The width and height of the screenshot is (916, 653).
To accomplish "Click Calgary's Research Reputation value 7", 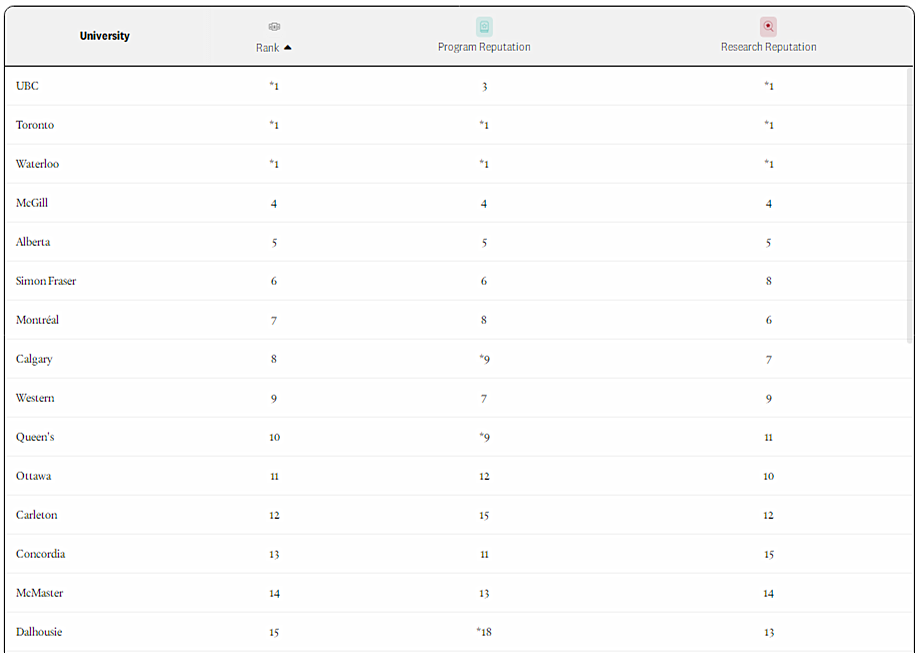I will pyautogui.click(x=768, y=360).
